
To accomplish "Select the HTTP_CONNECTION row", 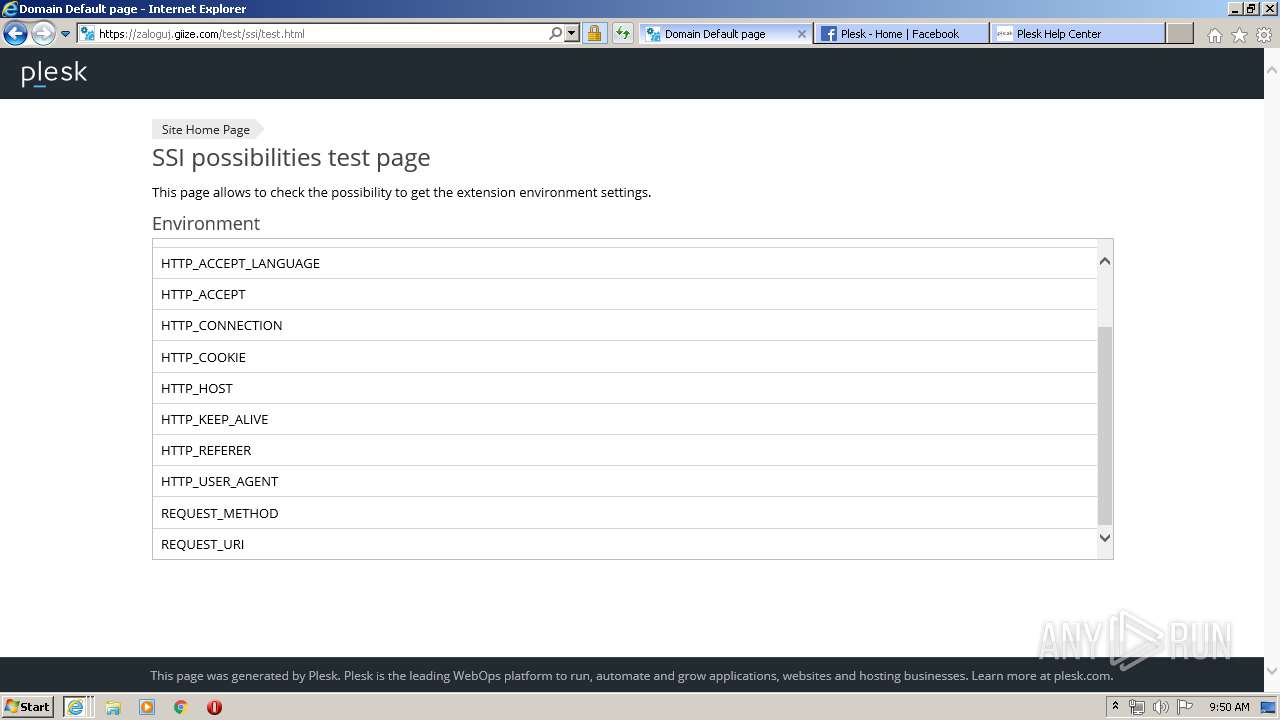I will 625,325.
